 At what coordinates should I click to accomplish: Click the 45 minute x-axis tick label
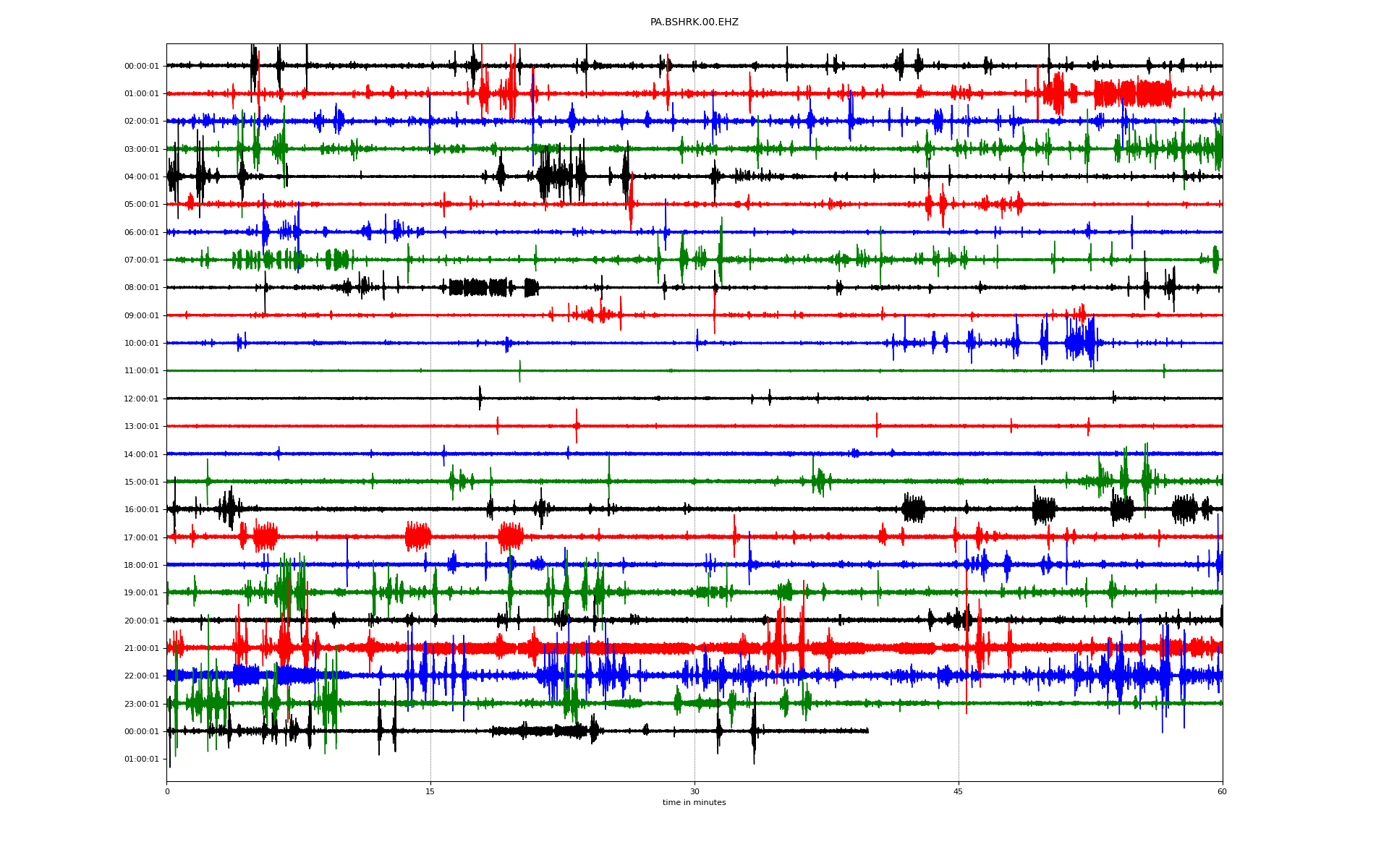[x=958, y=791]
